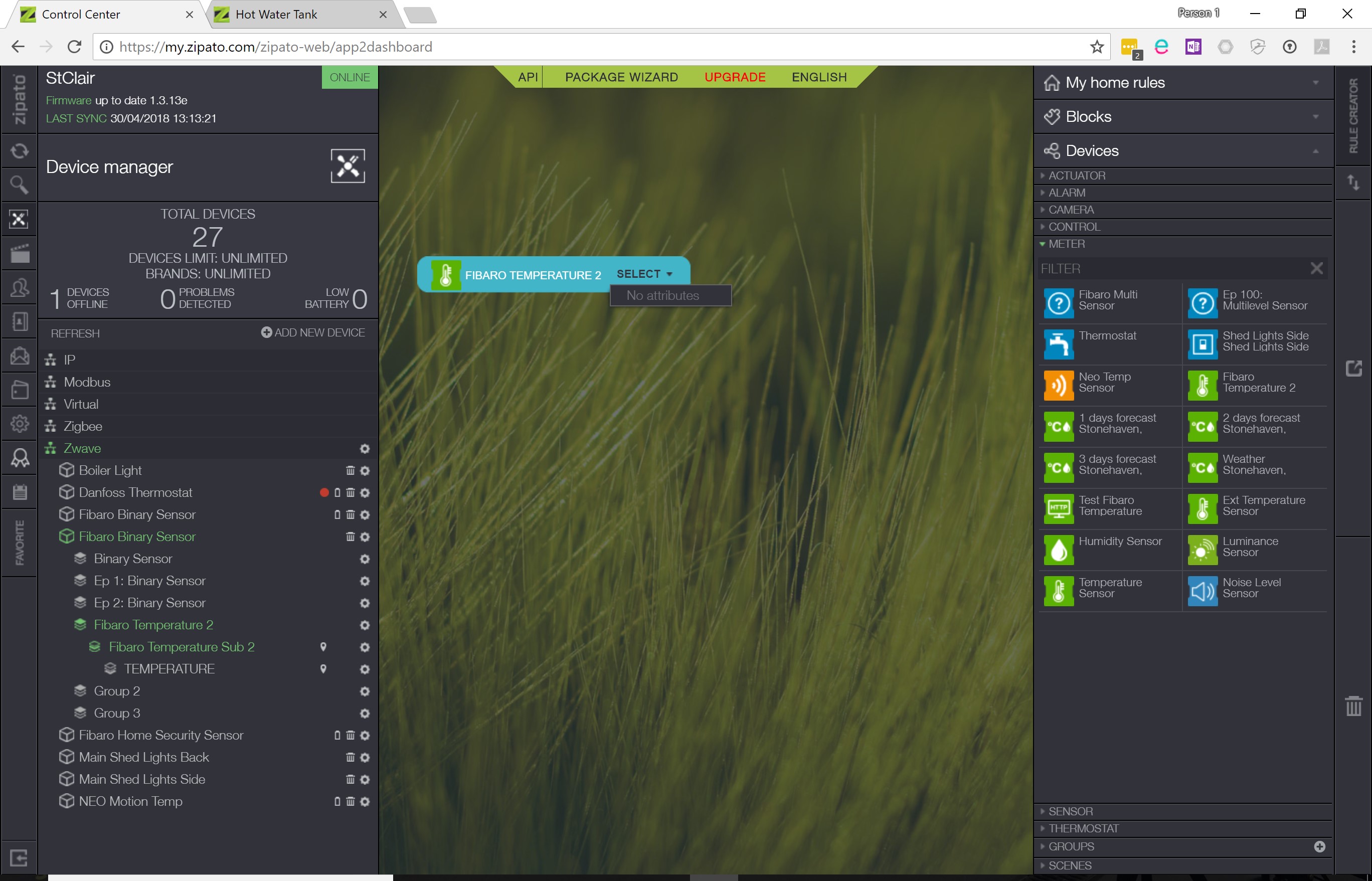
Task: Collapse the METER device category
Action: point(1066,244)
